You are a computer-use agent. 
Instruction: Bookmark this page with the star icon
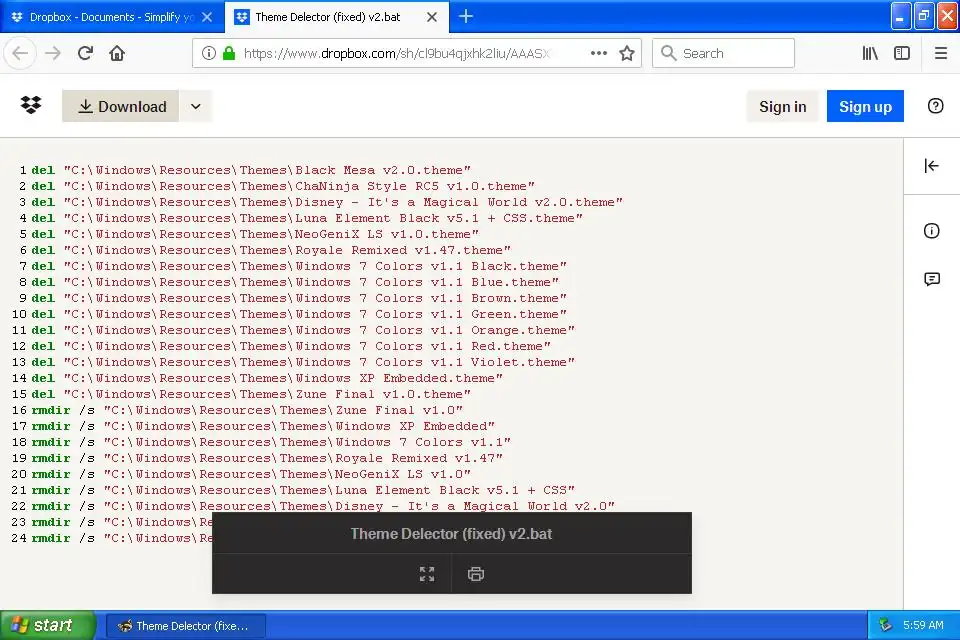click(x=626, y=53)
